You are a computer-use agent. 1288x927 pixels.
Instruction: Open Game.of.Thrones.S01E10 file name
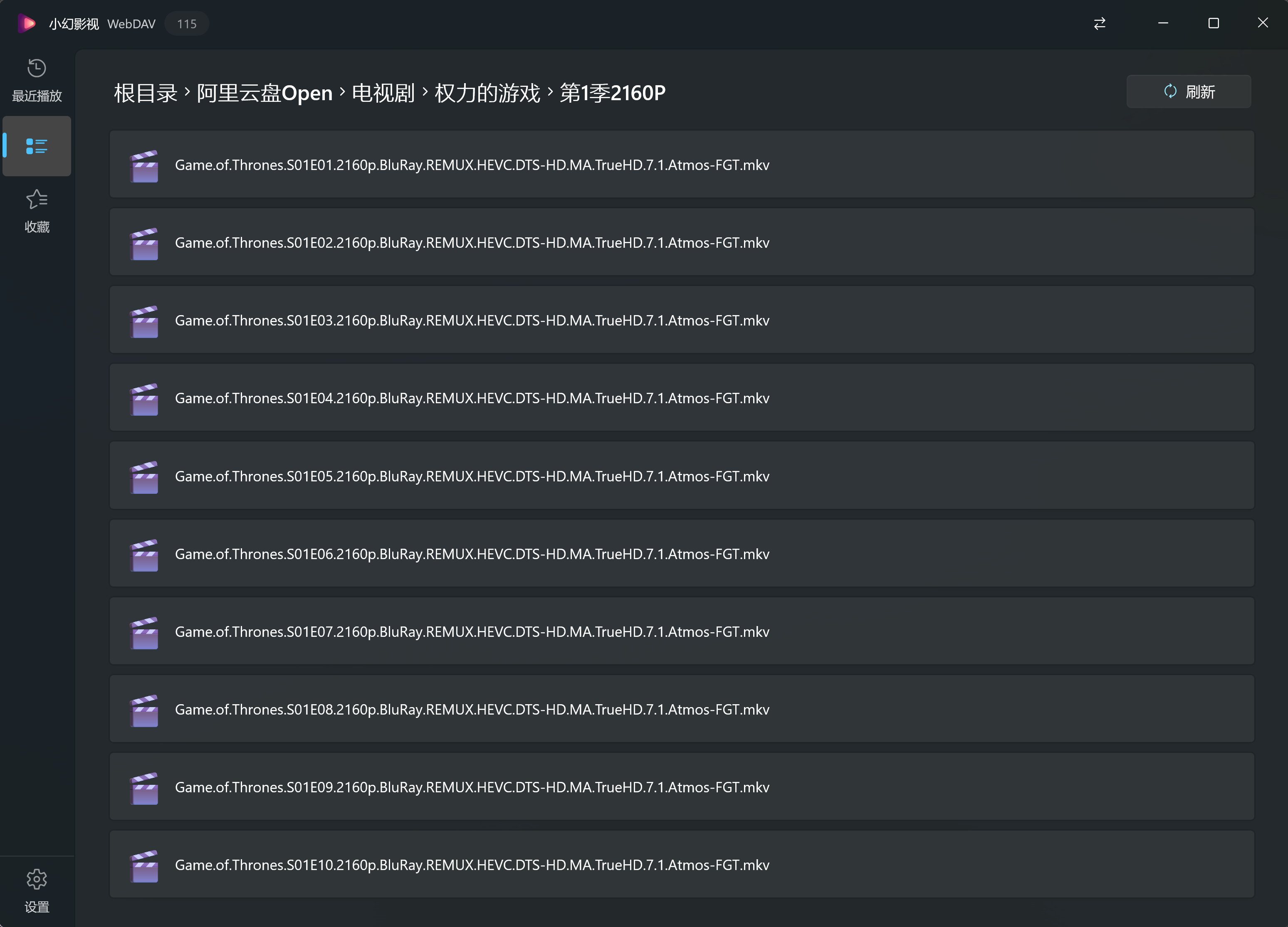pyautogui.click(x=472, y=865)
